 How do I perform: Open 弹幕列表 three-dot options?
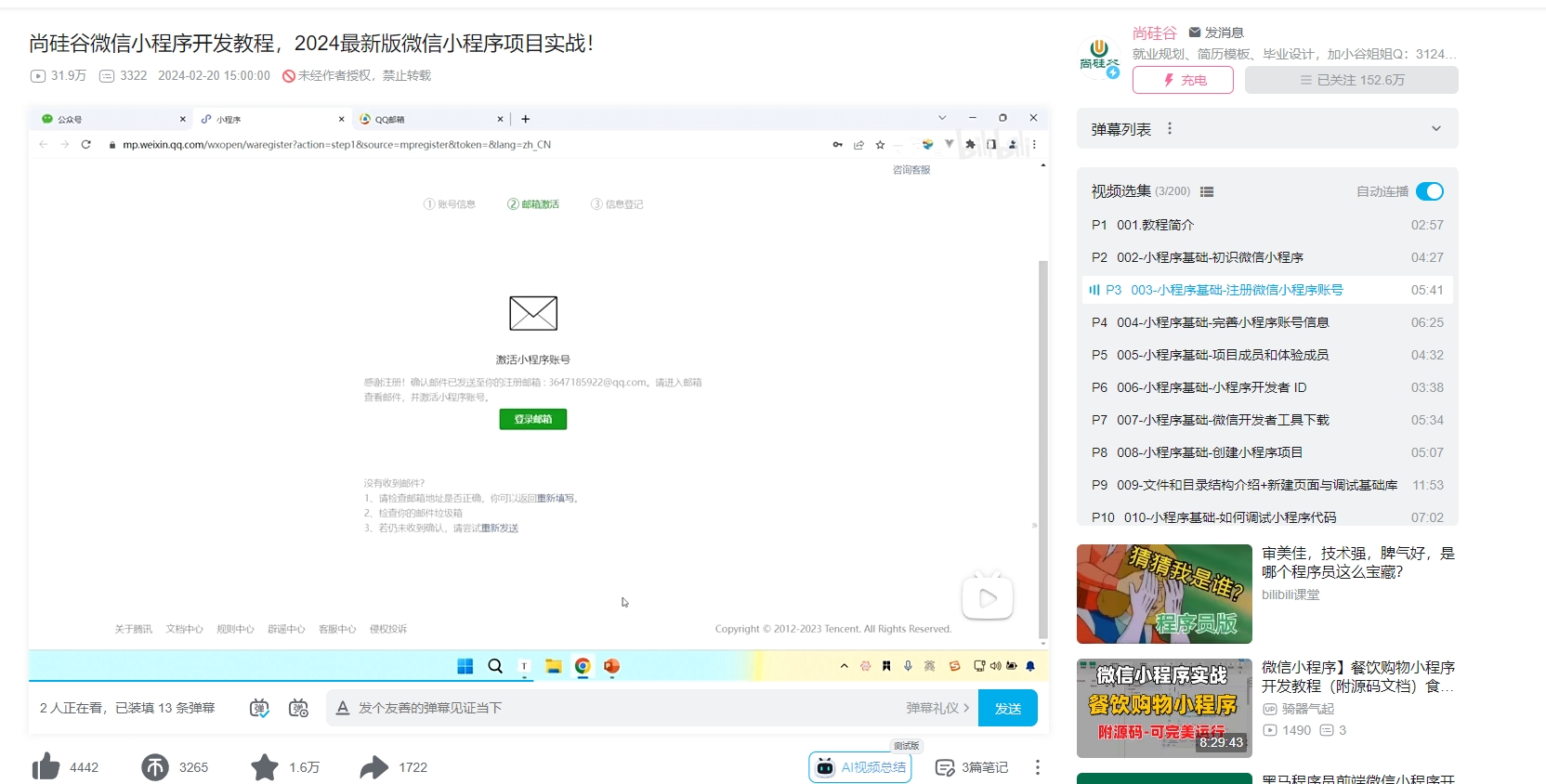point(1170,129)
